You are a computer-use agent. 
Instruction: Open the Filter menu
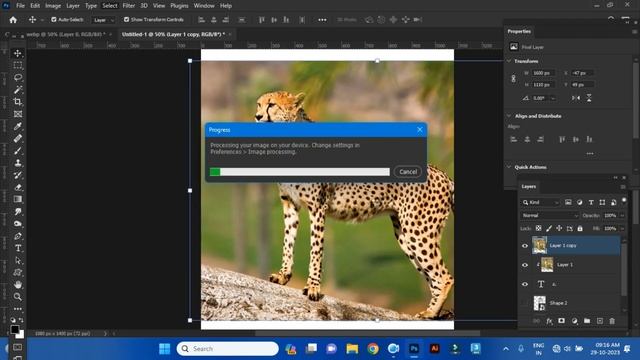[x=129, y=6]
